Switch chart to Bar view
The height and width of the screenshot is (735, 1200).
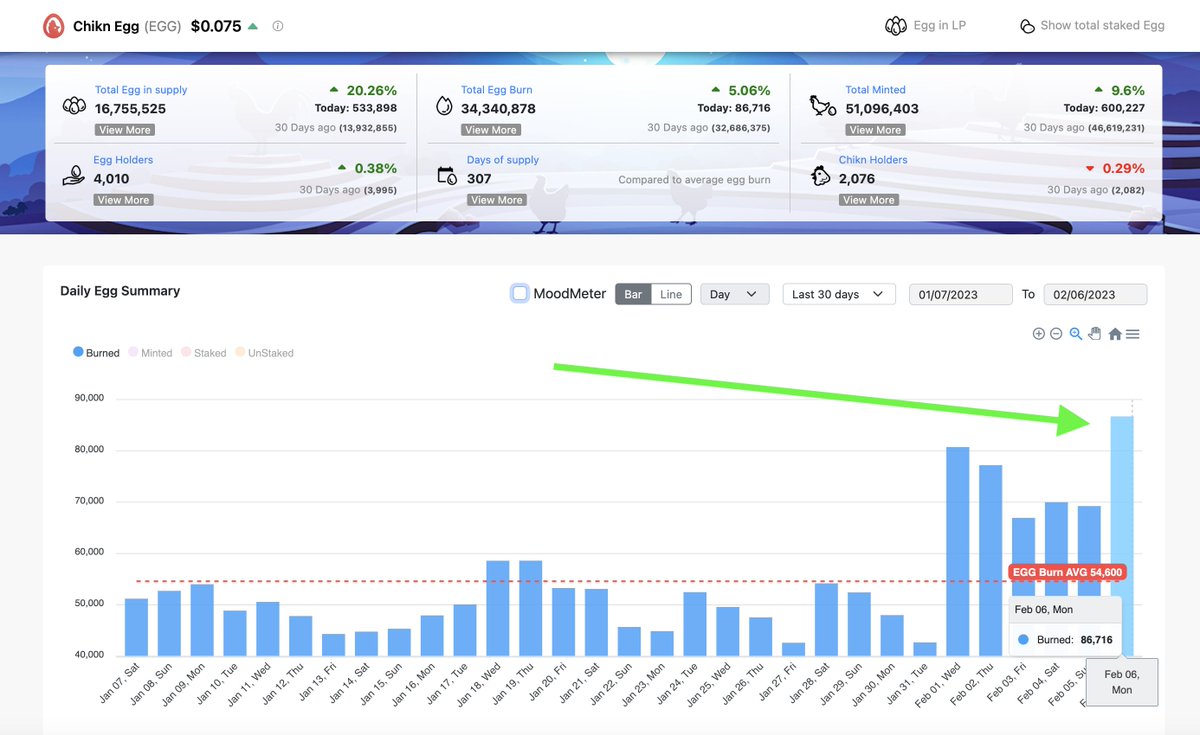point(633,294)
